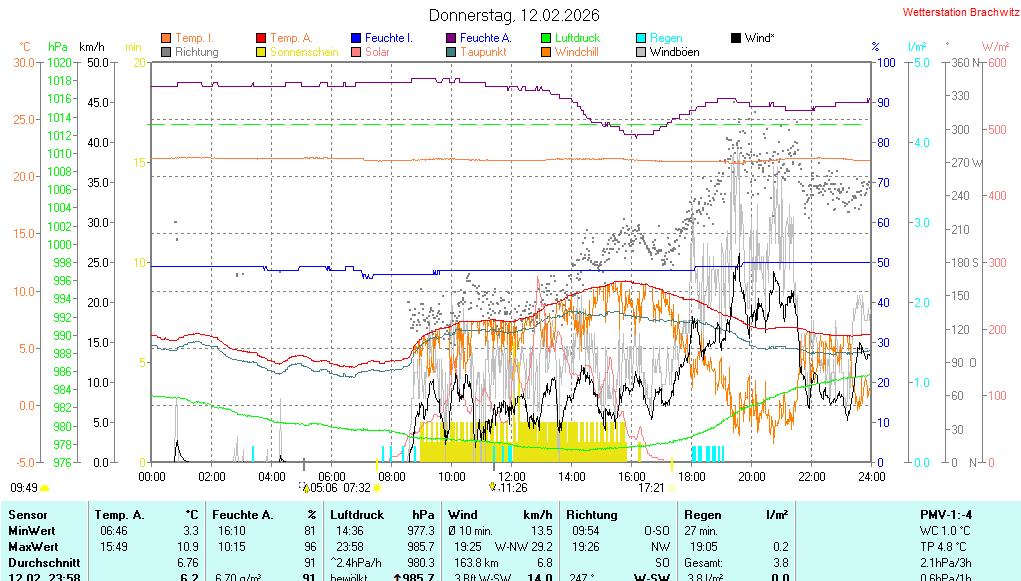1021x581 pixels.
Task: Click the yellow Sonnenschein legend swatch
Action: pyautogui.click(x=261, y=52)
